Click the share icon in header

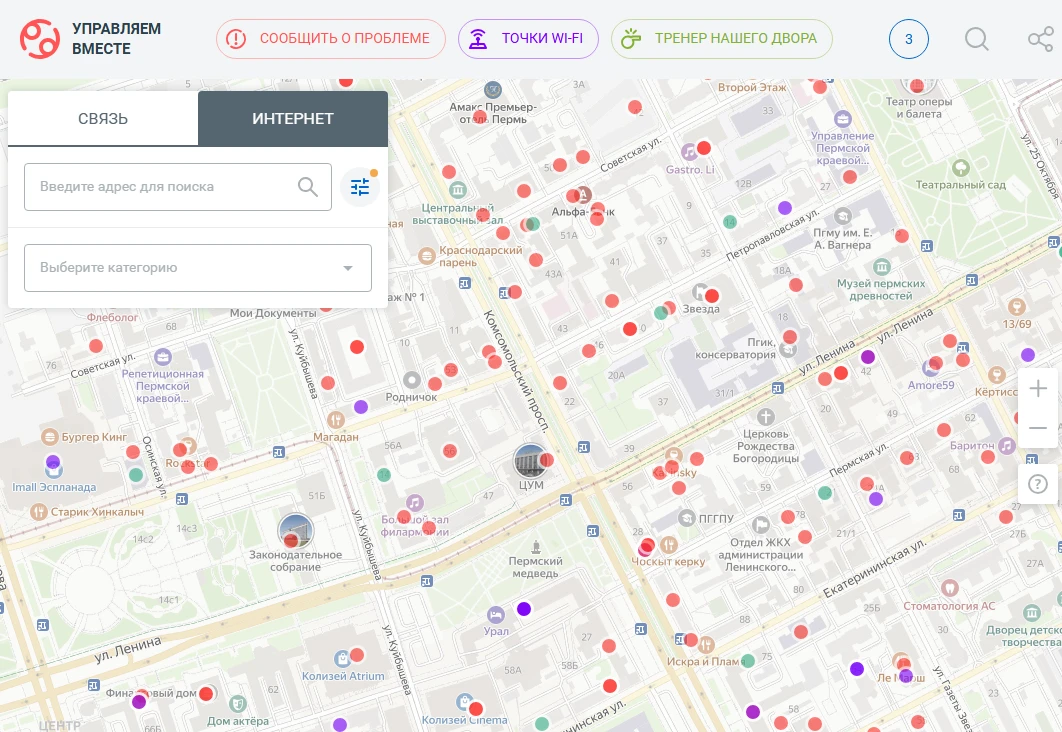tap(1040, 39)
